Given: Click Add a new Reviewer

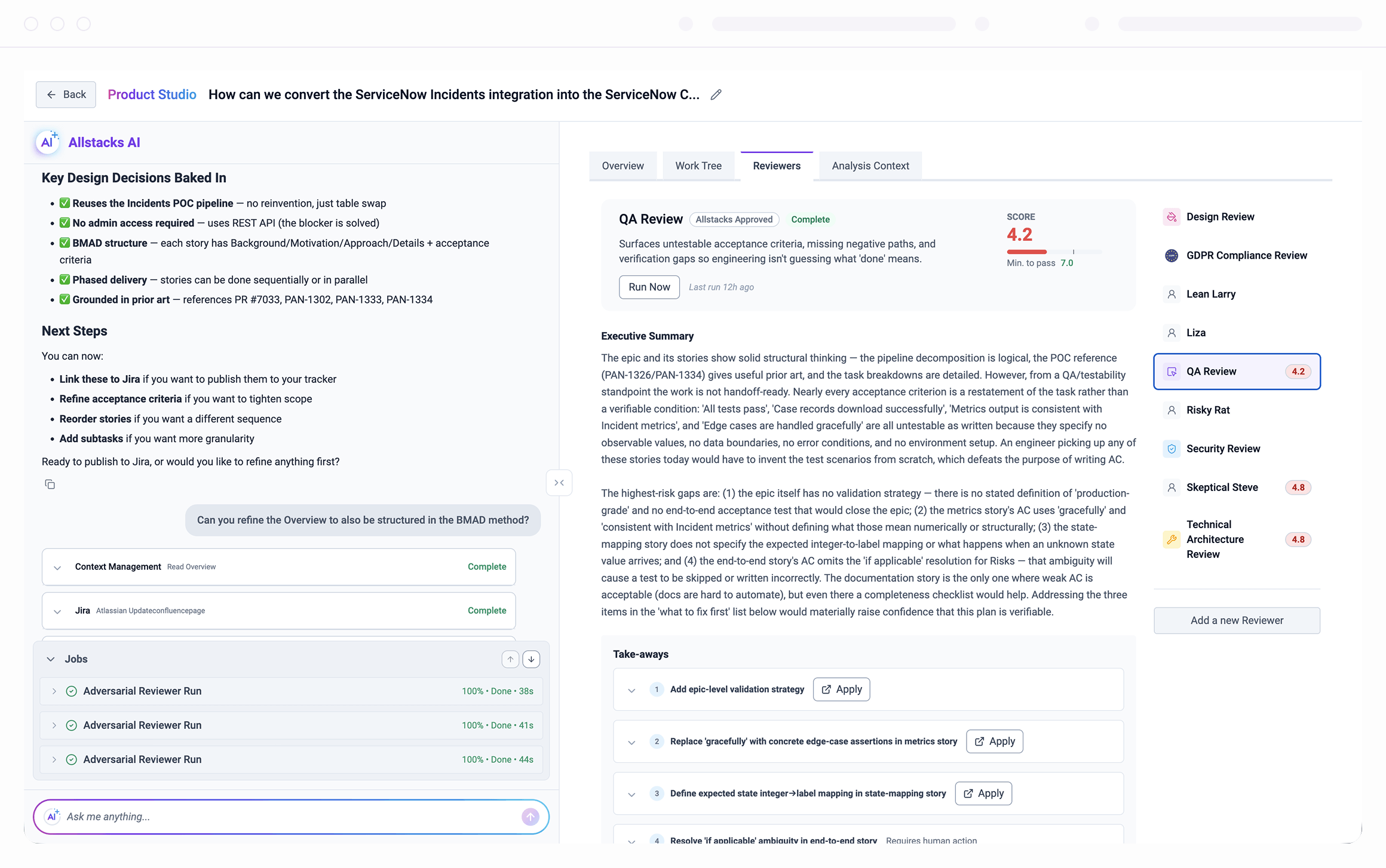Looking at the screenshot, I should coord(1237,620).
